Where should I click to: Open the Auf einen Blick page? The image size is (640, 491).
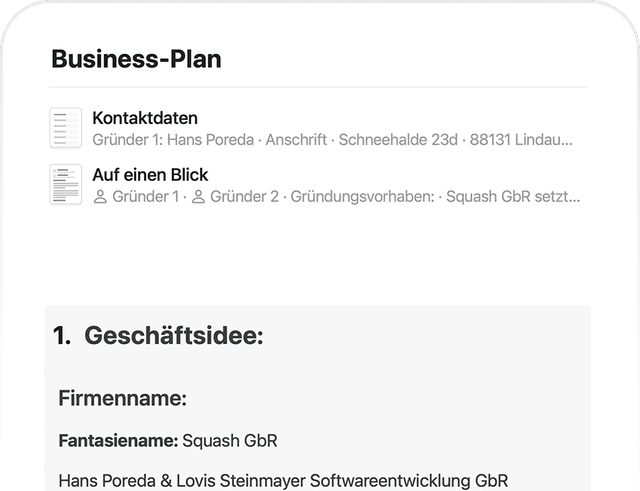pyautogui.click(x=150, y=175)
